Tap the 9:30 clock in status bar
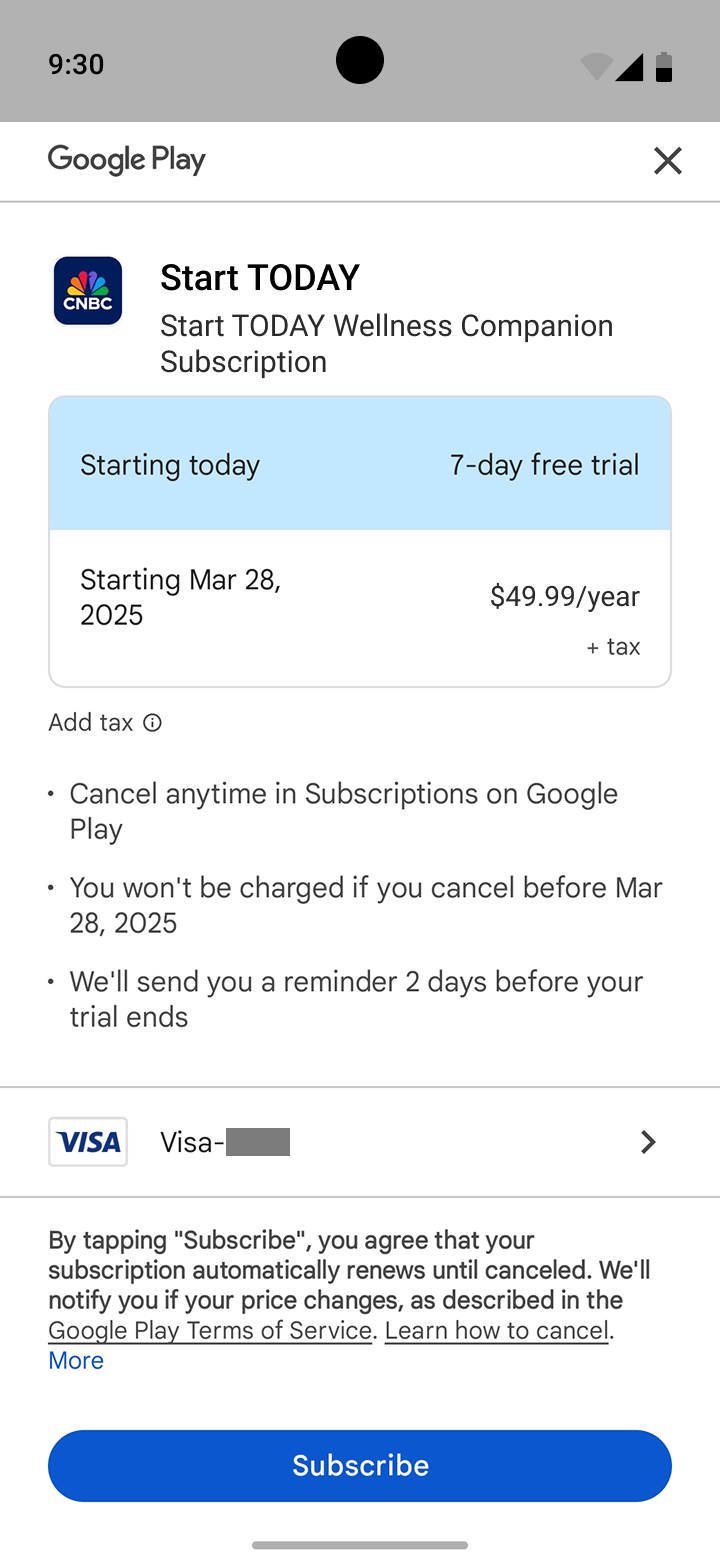Screen dimensions: 720x1560 coord(76,64)
